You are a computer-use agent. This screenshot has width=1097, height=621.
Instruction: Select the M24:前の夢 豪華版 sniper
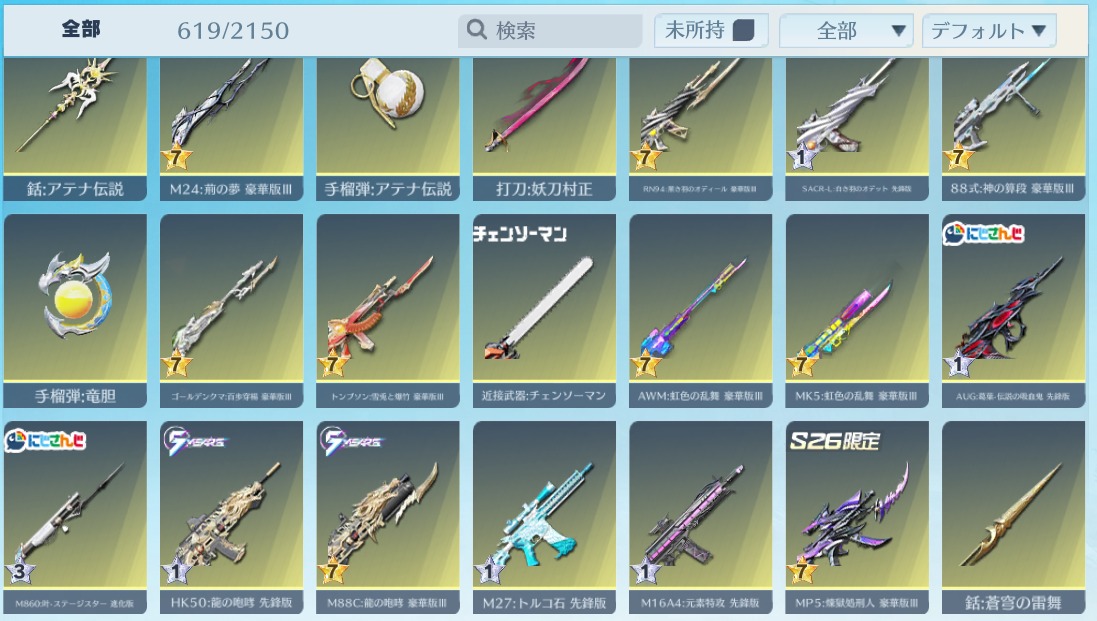point(232,129)
